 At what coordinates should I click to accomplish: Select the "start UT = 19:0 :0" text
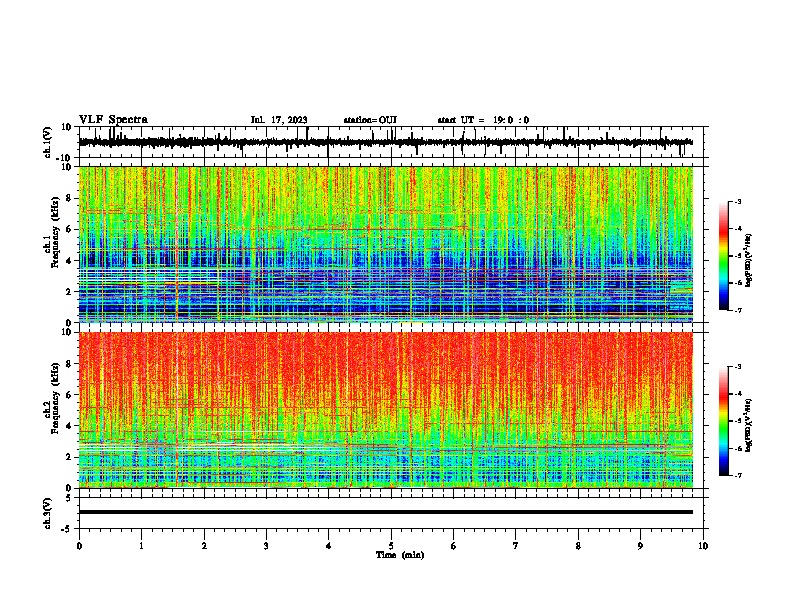coord(483,120)
